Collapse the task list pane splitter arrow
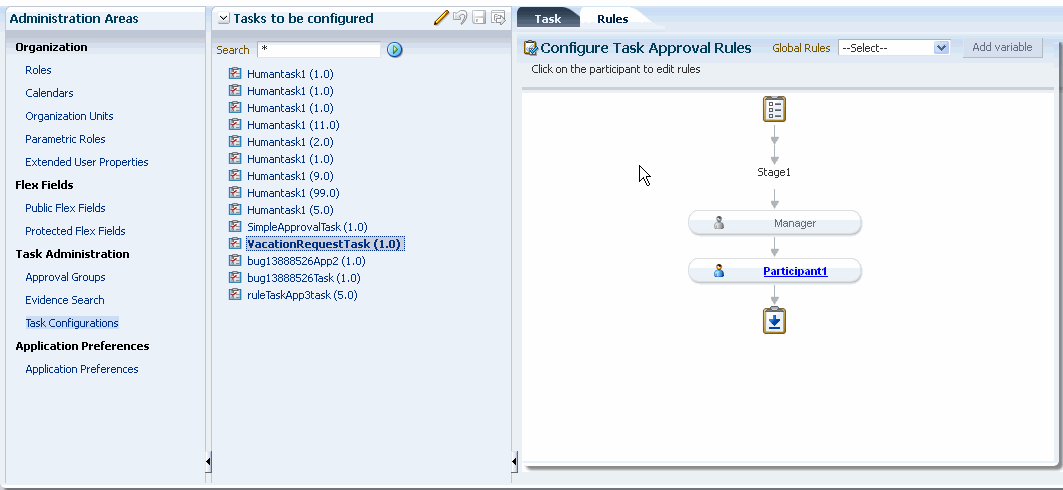Screen dimensions: 1063x490 515,462
